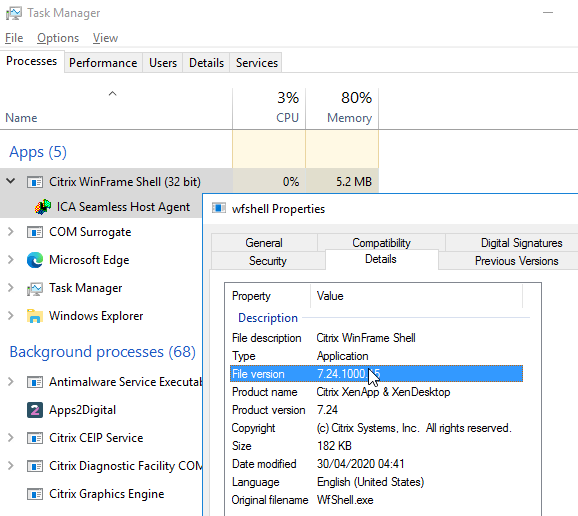The width and height of the screenshot is (578, 516).
Task: Click the Task Manager process row icon
Action: tap(35, 288)
